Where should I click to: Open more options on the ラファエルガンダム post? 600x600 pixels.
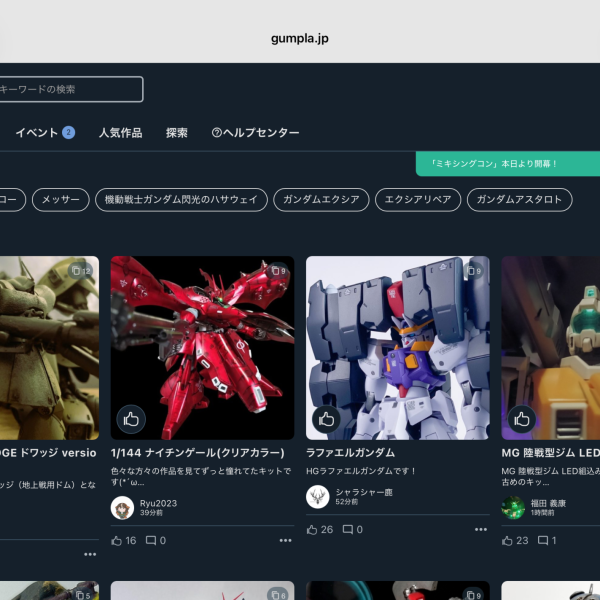481,530
